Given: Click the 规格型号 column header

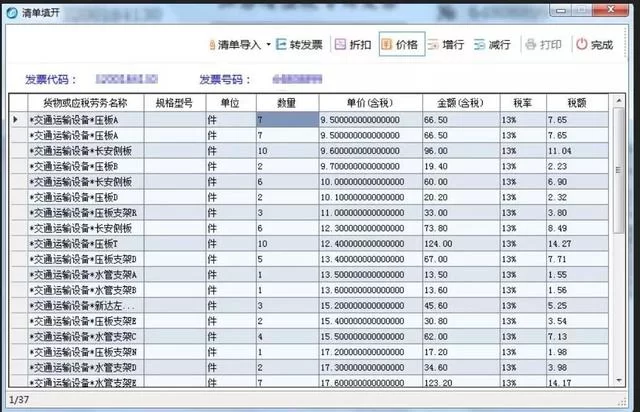Looking at the screenshot, I should tap(173, 103).
